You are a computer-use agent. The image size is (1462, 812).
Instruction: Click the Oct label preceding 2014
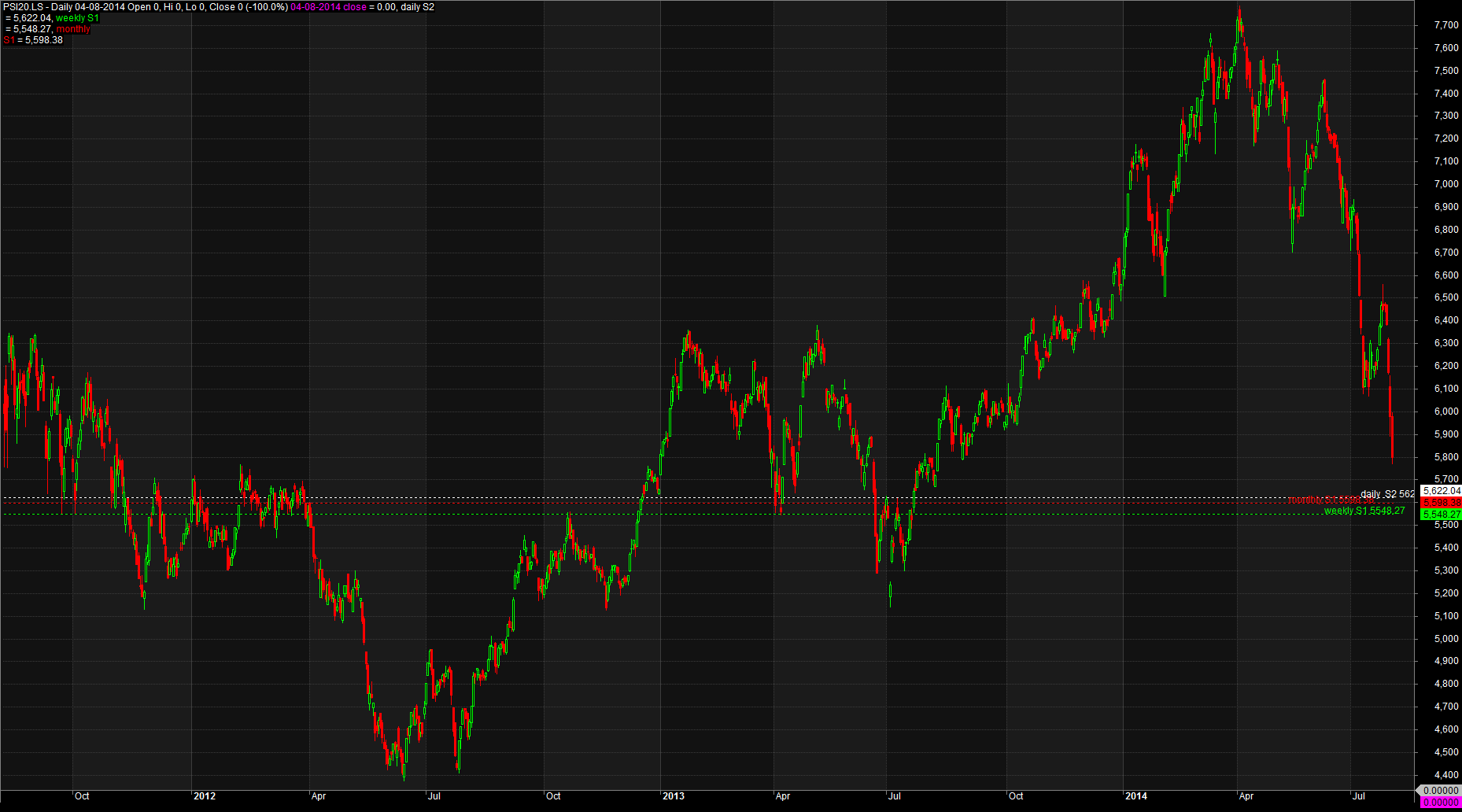pos(1016,796)
